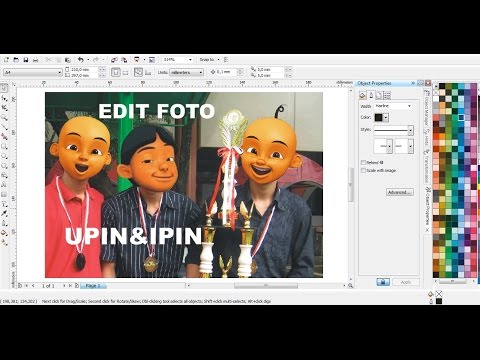Undo the last action
This screenshot has height=360, width=480.
81,60
